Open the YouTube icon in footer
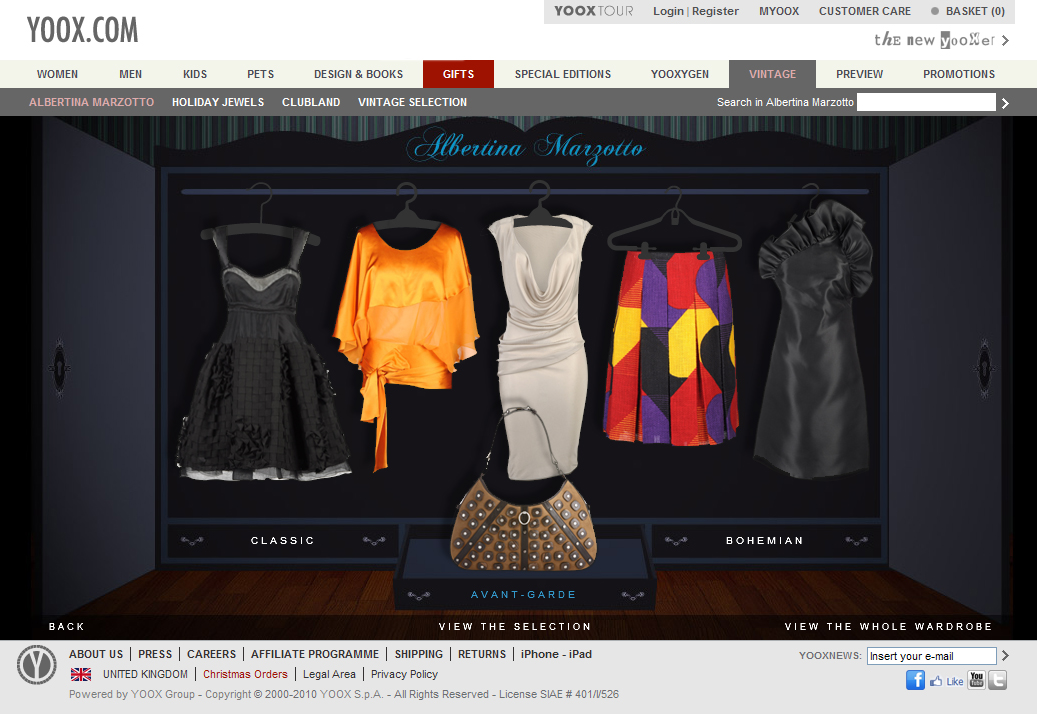The width and height of the screenshot is (1037, 714). pyautogui.click(x=977, y=680)
